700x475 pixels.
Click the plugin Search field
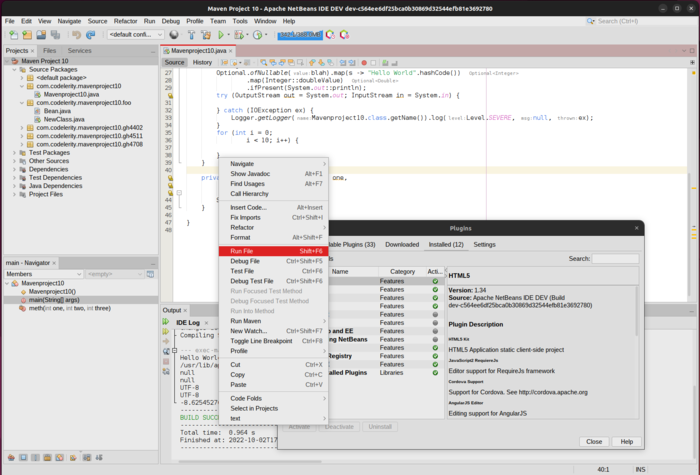(615, 259)
